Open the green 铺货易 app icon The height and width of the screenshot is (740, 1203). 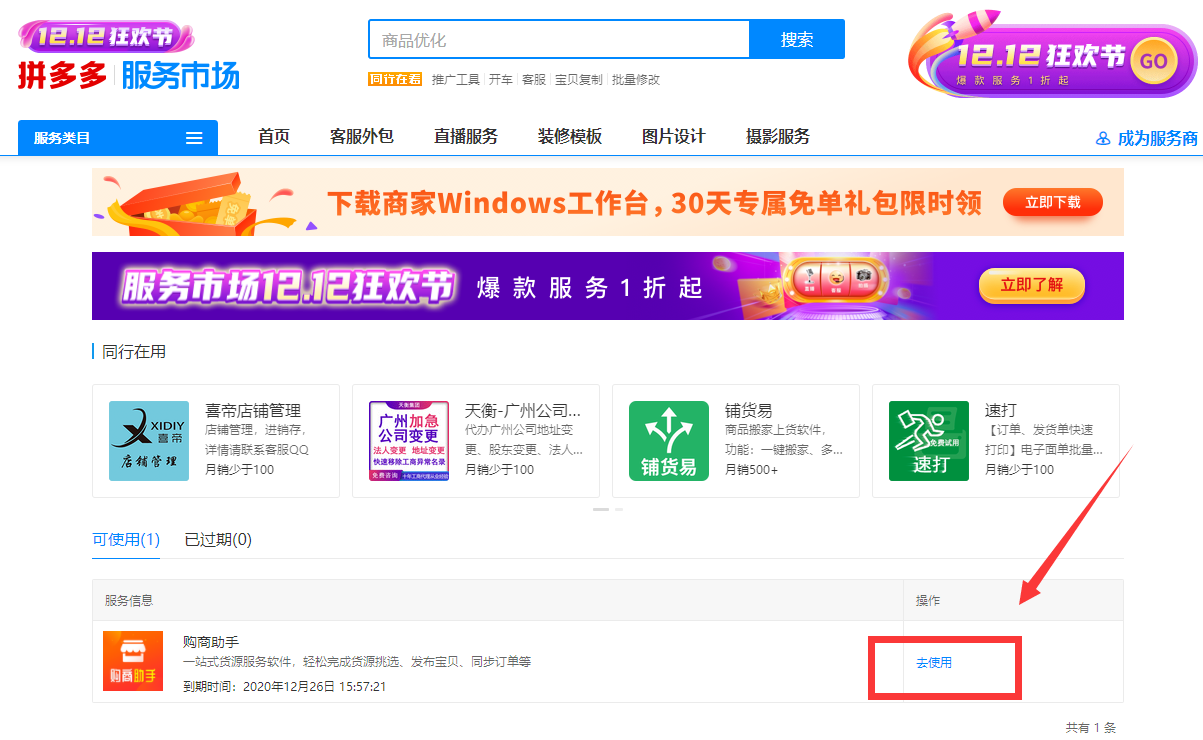[x=669, y=441]
